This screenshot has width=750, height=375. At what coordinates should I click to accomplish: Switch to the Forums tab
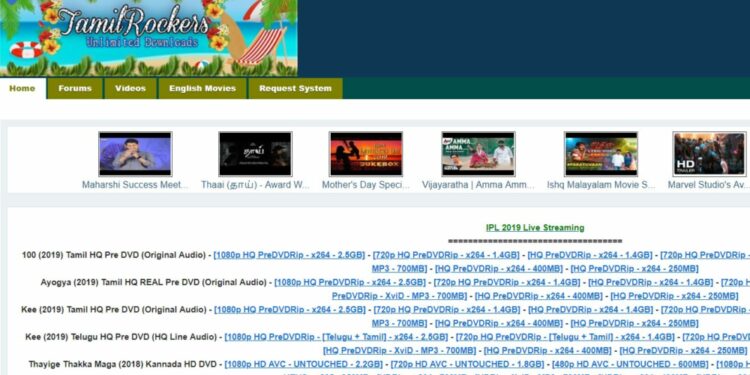[x=75, y=88]
